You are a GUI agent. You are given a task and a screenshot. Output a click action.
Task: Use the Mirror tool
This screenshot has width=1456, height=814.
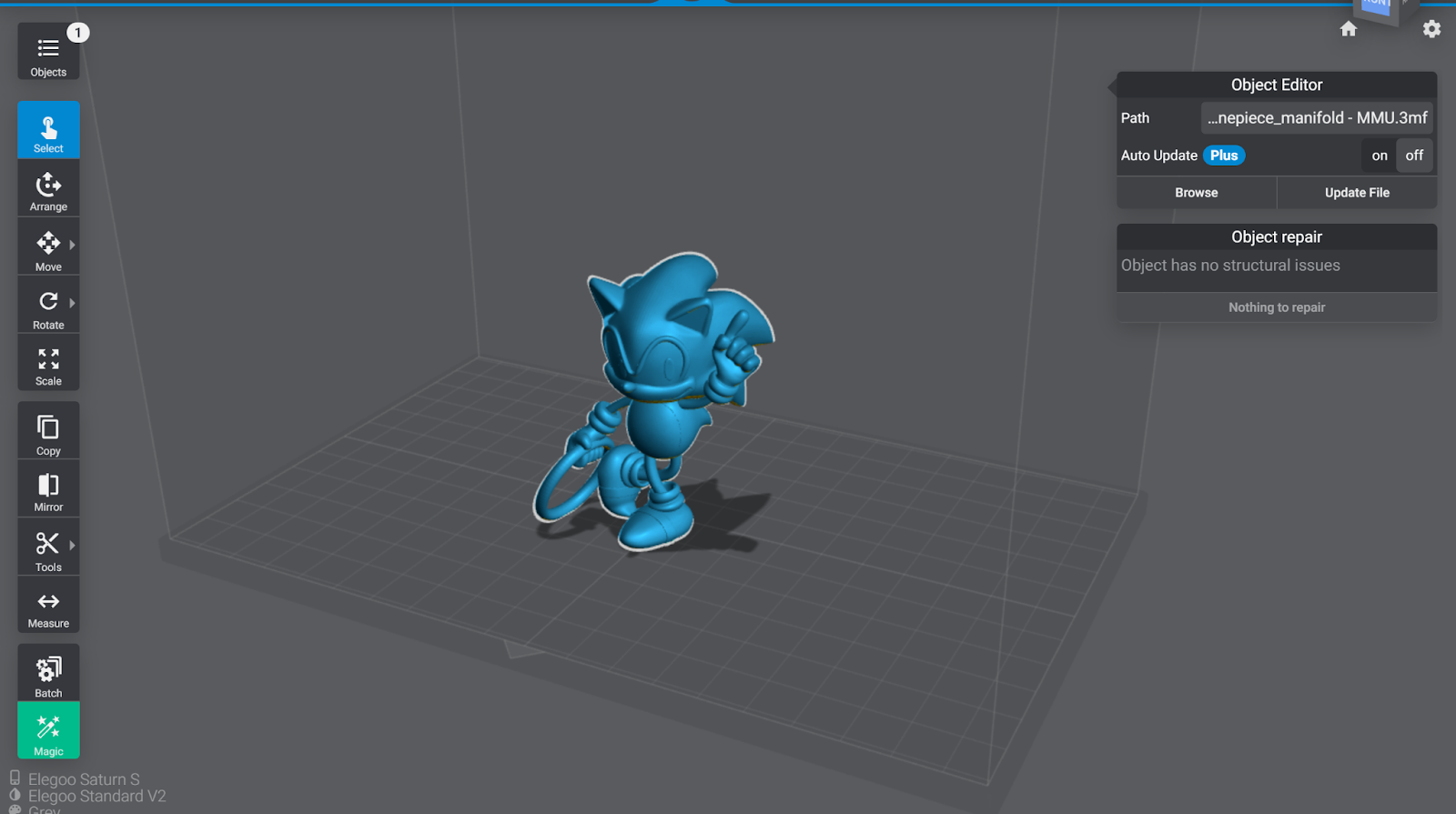point(48,489)
